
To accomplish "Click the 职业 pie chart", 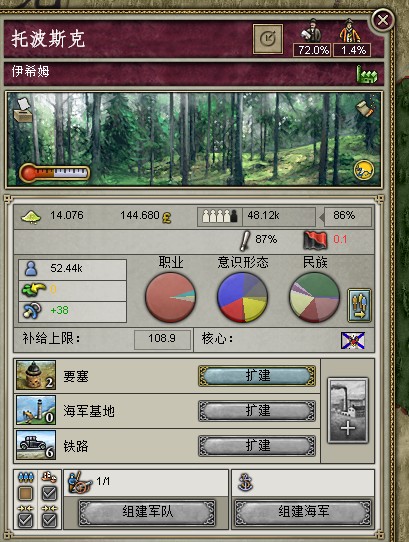I will coord(170,297).
